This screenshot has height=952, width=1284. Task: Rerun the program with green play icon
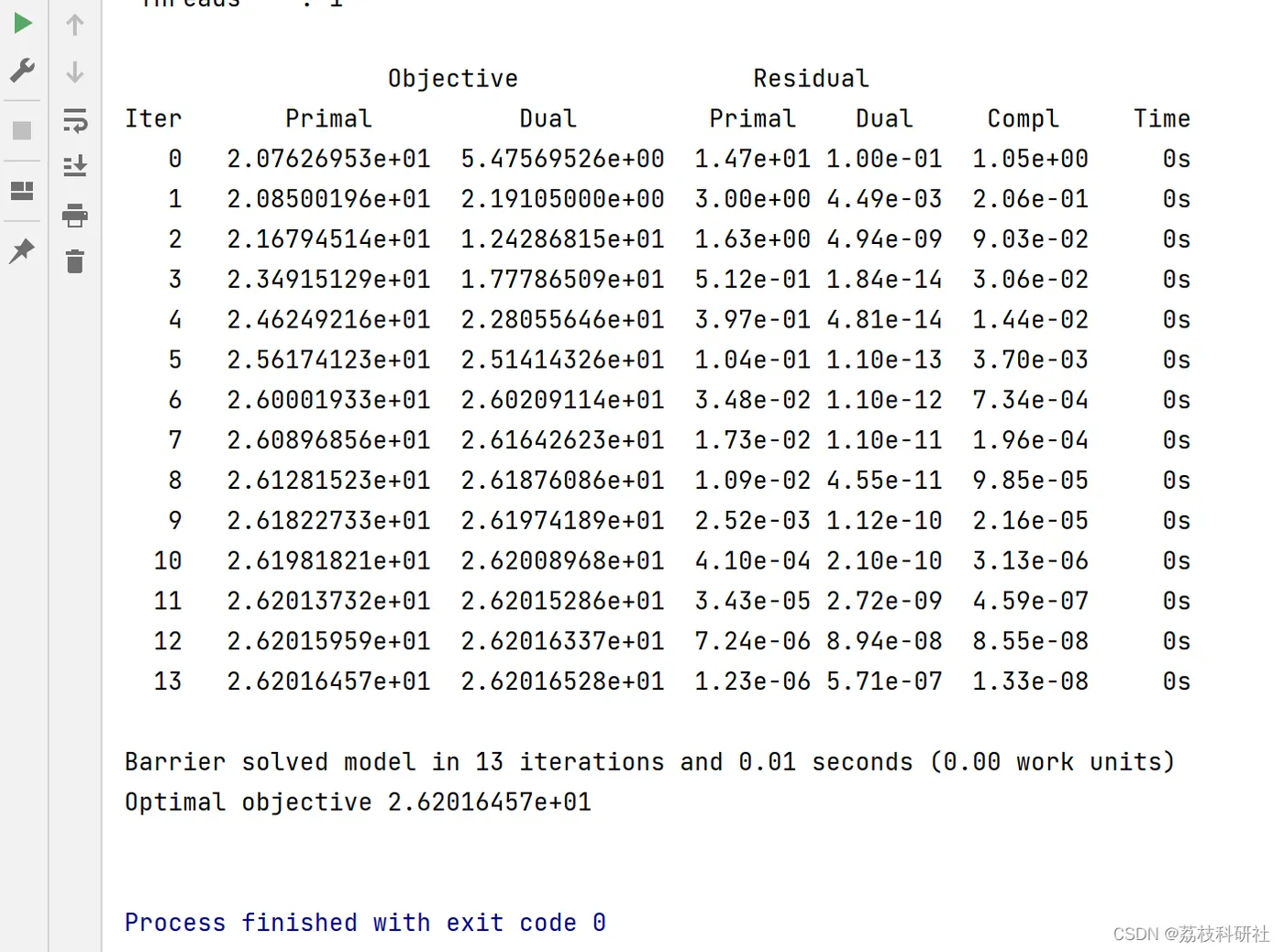click(x=23, y=23)
